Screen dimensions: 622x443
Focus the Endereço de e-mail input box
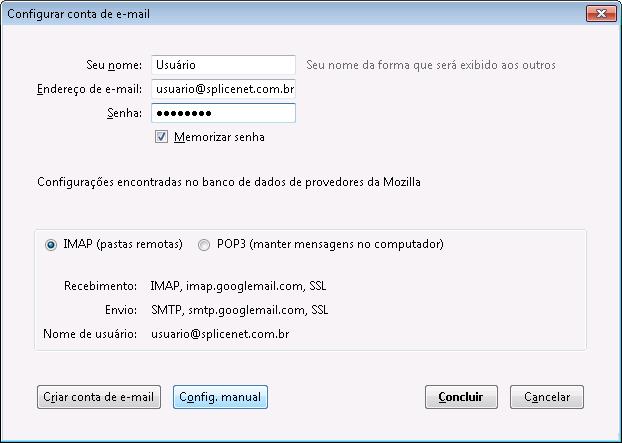(223, 89)
